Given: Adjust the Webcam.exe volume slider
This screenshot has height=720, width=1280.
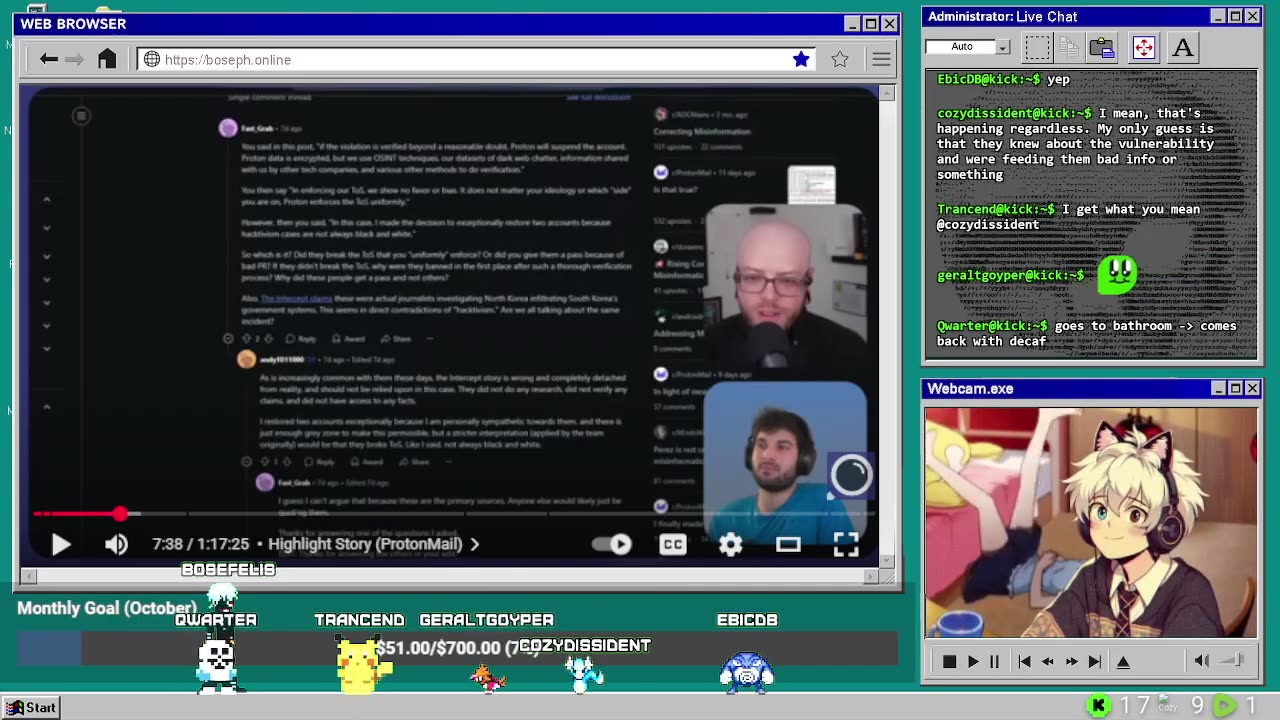Looking at the screenshot, I should click(x=1234, y=660).
